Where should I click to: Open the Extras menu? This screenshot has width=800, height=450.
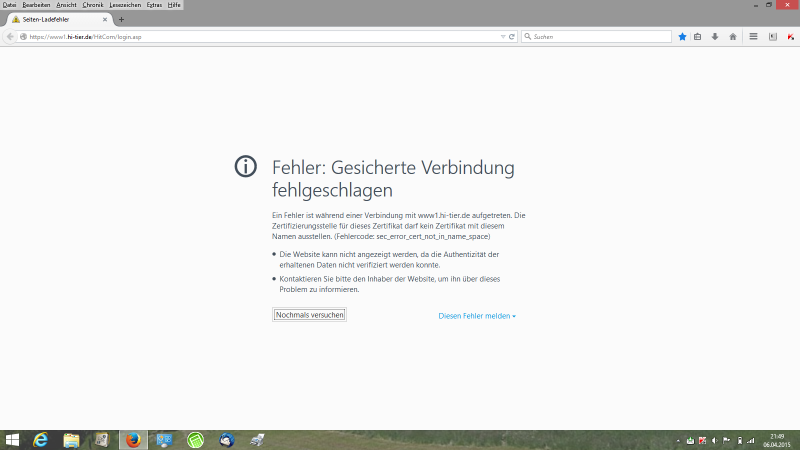(154, 5)
